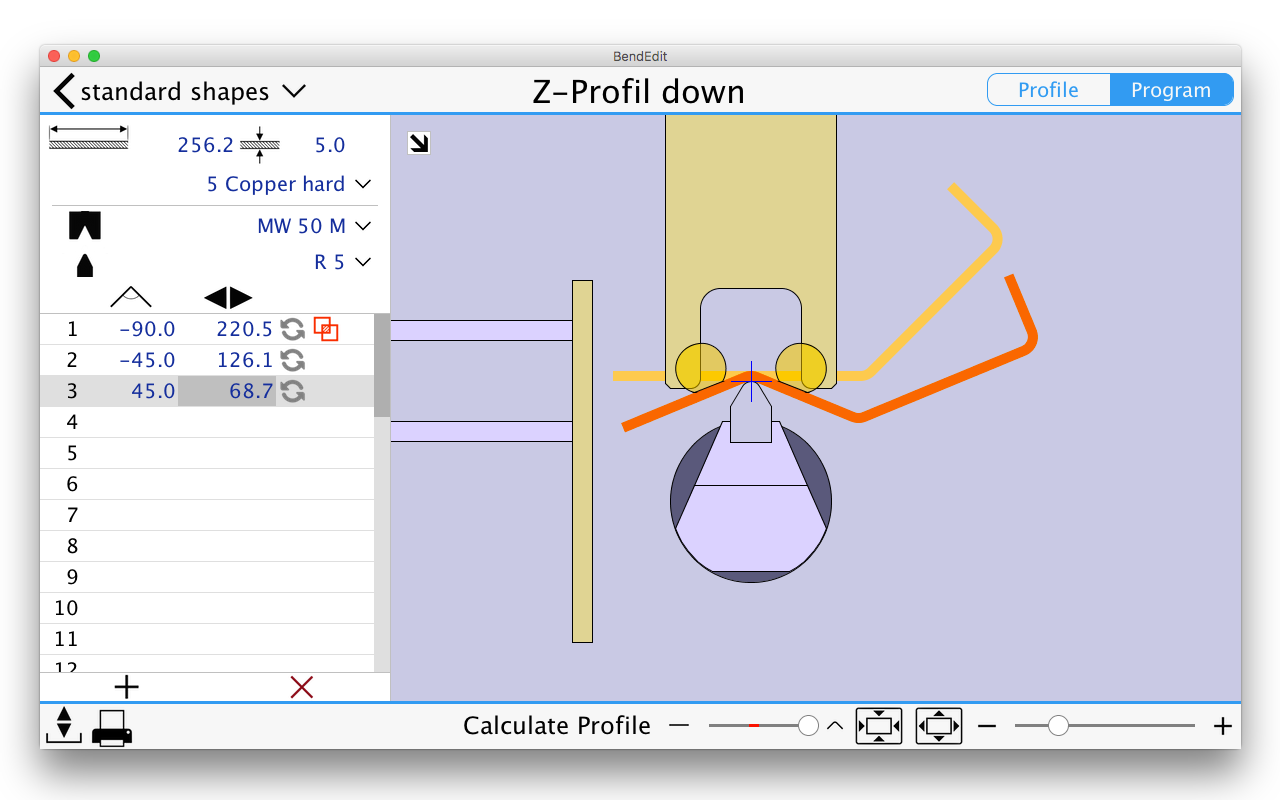This screenshot has height=800, width=1280.
Task: Click the zoom slider handle
Action: (1058, 726)
